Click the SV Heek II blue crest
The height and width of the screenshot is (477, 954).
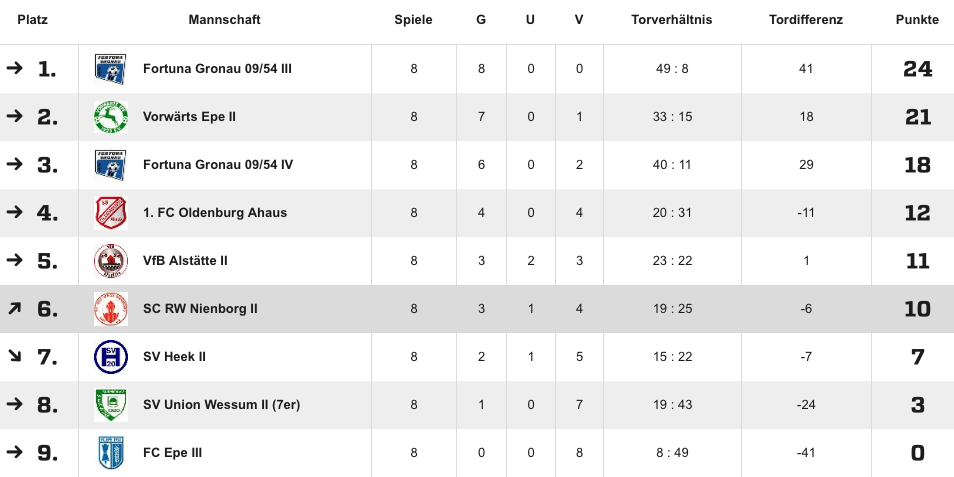pos(111,357)
